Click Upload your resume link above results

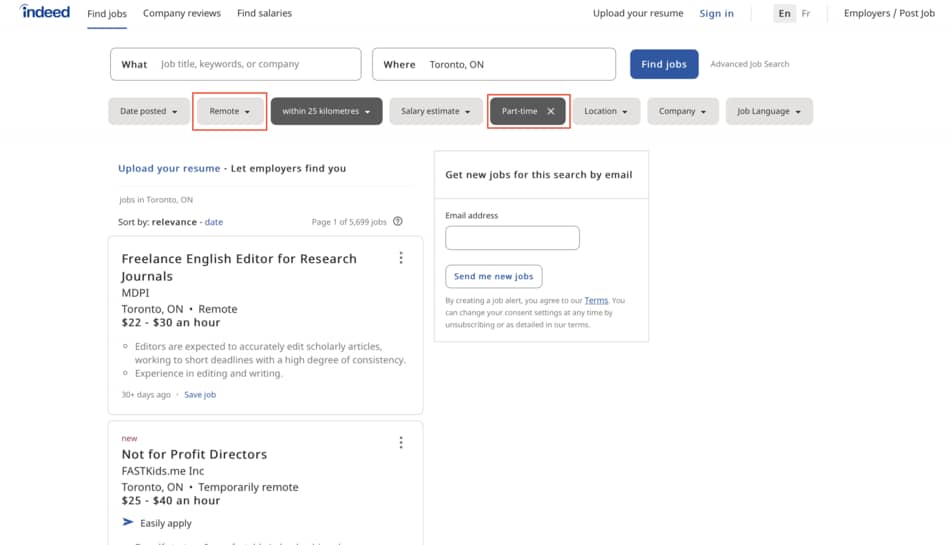(x=169, y=168)
